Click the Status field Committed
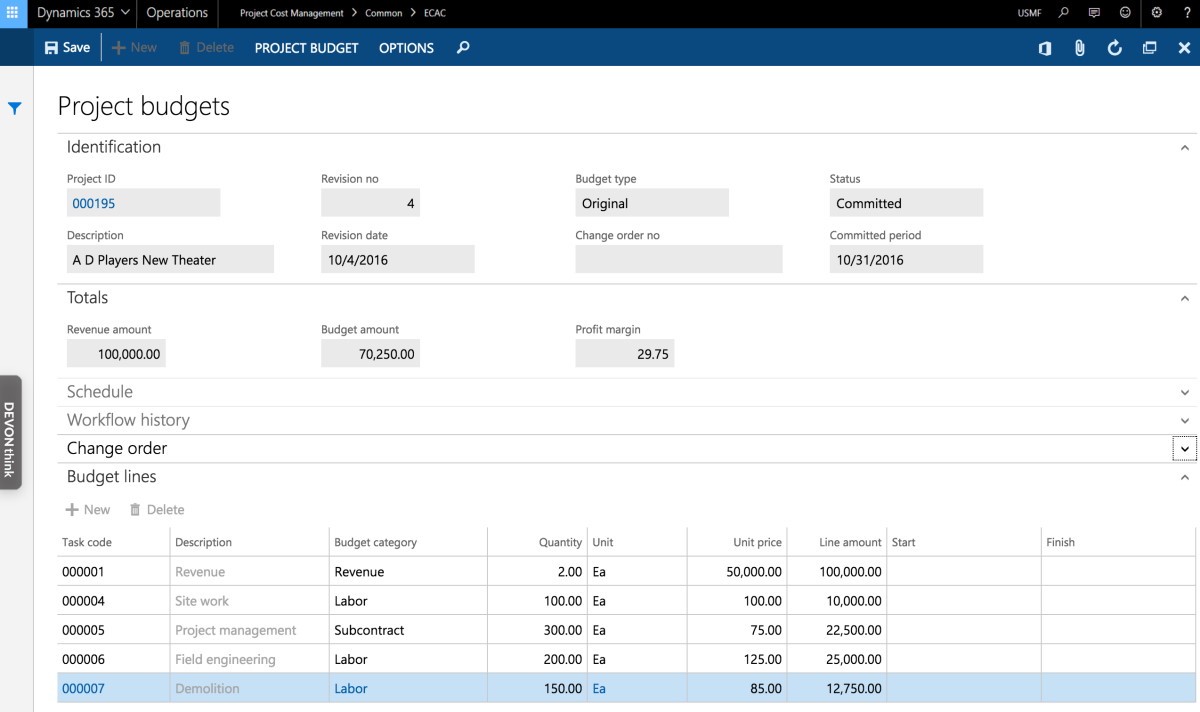1200x712 pixels. pyautogui.click(x=906, y=203)
